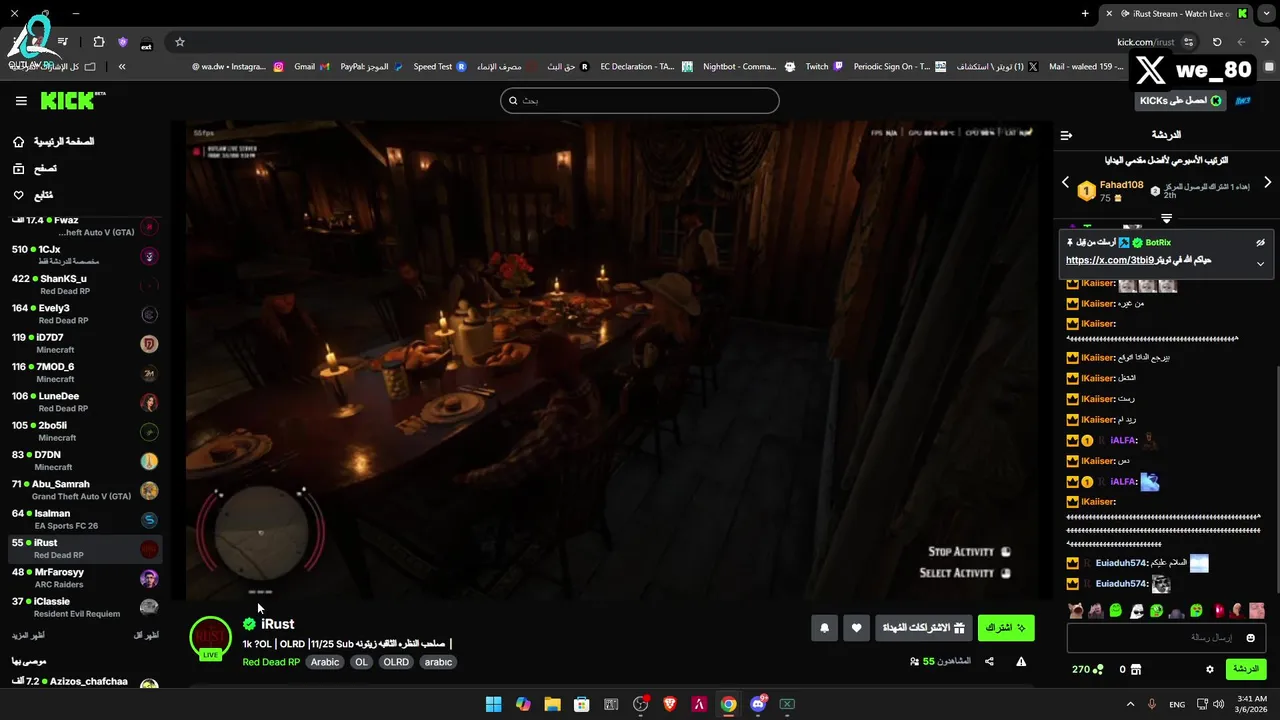
Task: Open the emoji picker in chat input
Action: click(1250, 638)
